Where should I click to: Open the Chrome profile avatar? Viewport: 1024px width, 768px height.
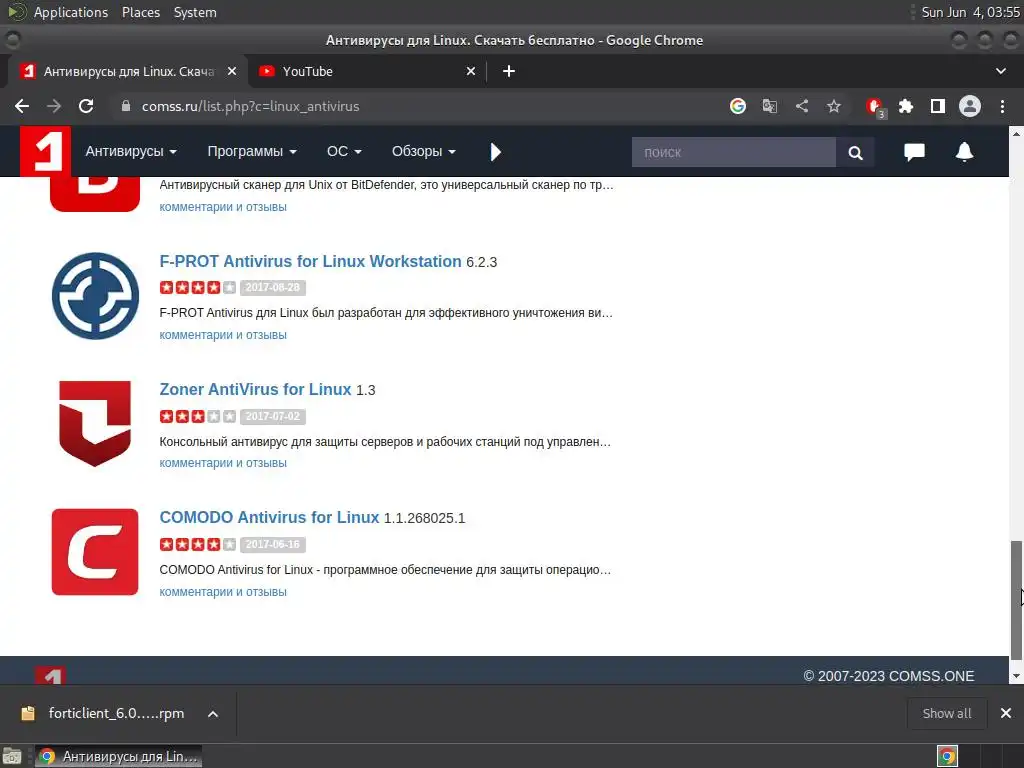[970, 106]
